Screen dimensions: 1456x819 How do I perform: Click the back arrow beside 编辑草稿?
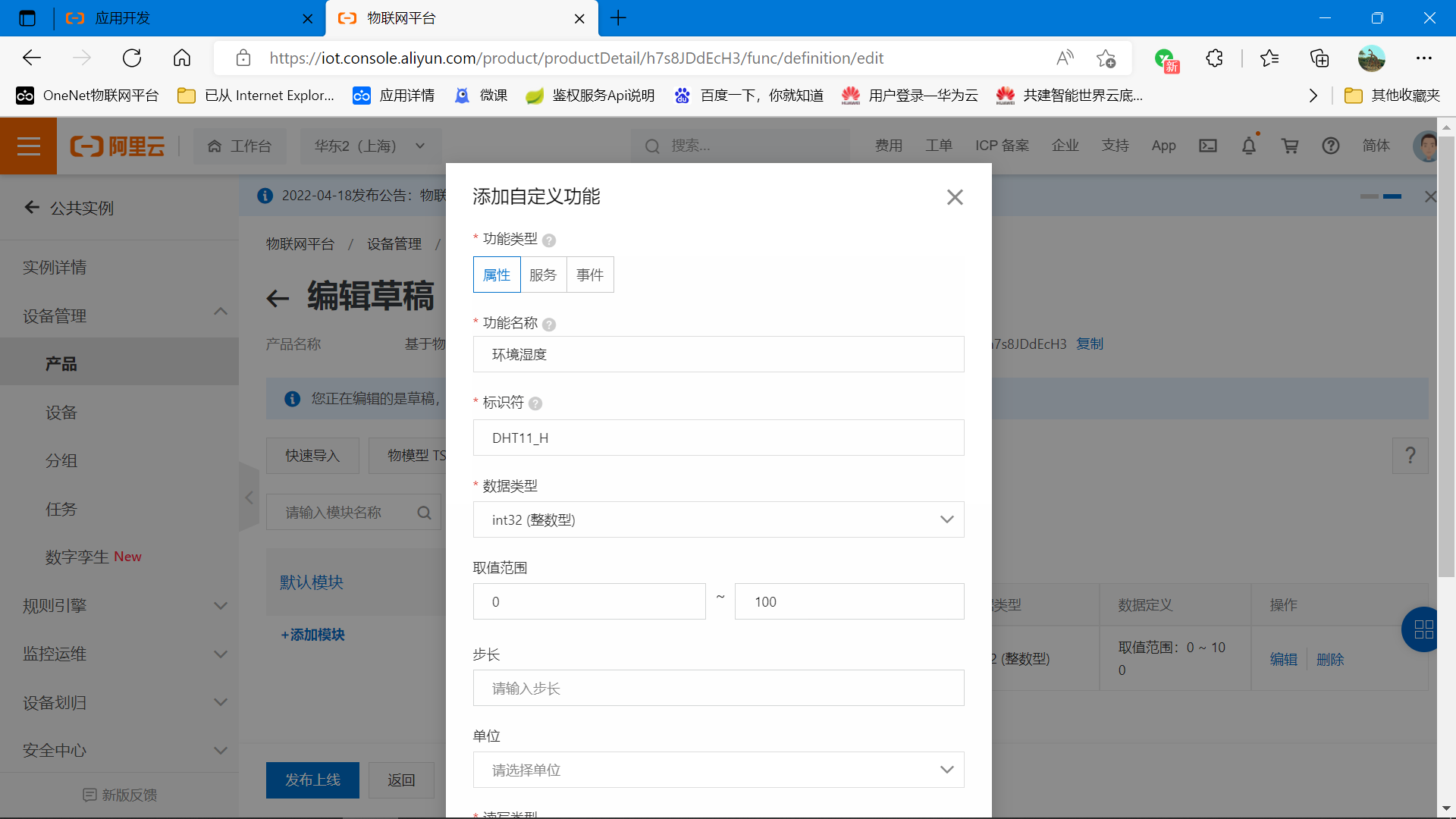[x=278, y=298]
